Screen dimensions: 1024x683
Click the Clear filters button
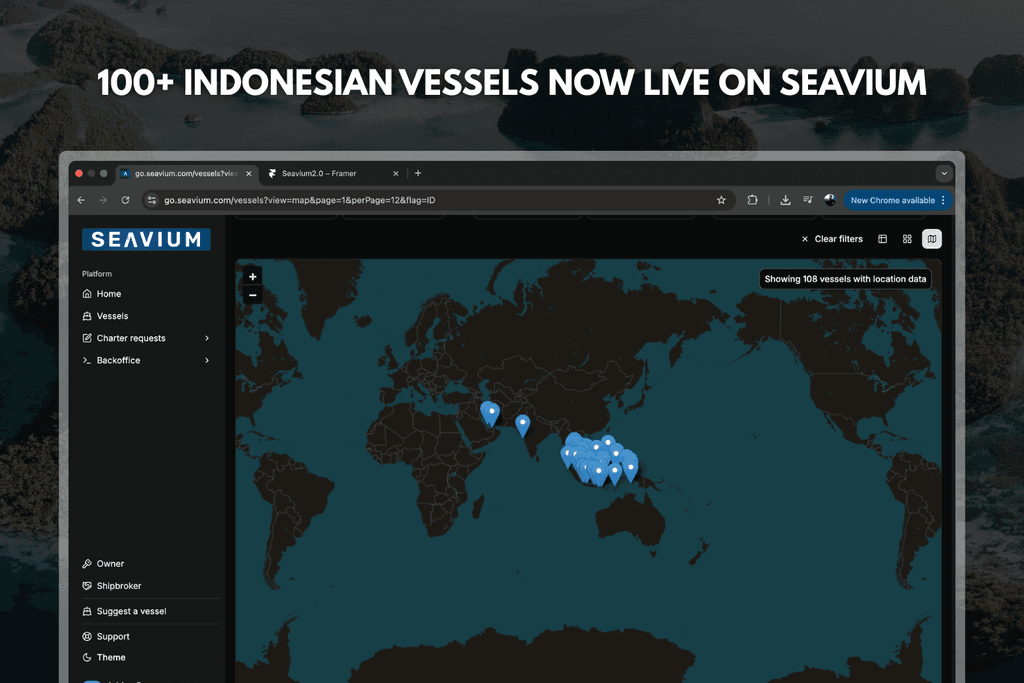(x=836, y=239)
